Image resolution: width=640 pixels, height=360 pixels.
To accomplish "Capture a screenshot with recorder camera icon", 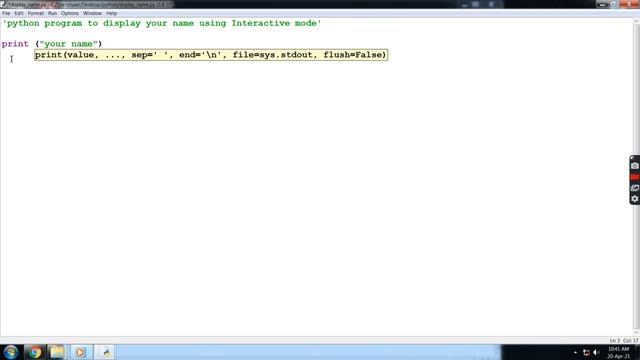I will point(635,166).
